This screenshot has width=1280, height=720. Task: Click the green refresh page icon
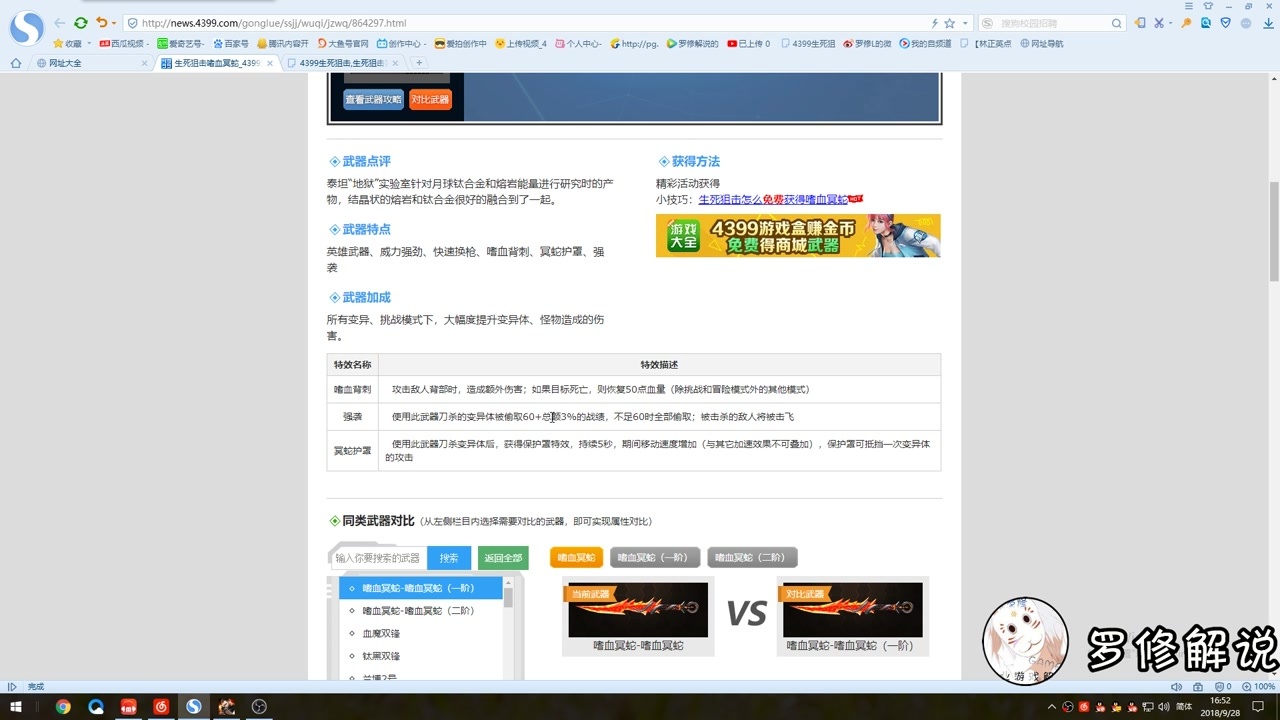tap(81, 22)
